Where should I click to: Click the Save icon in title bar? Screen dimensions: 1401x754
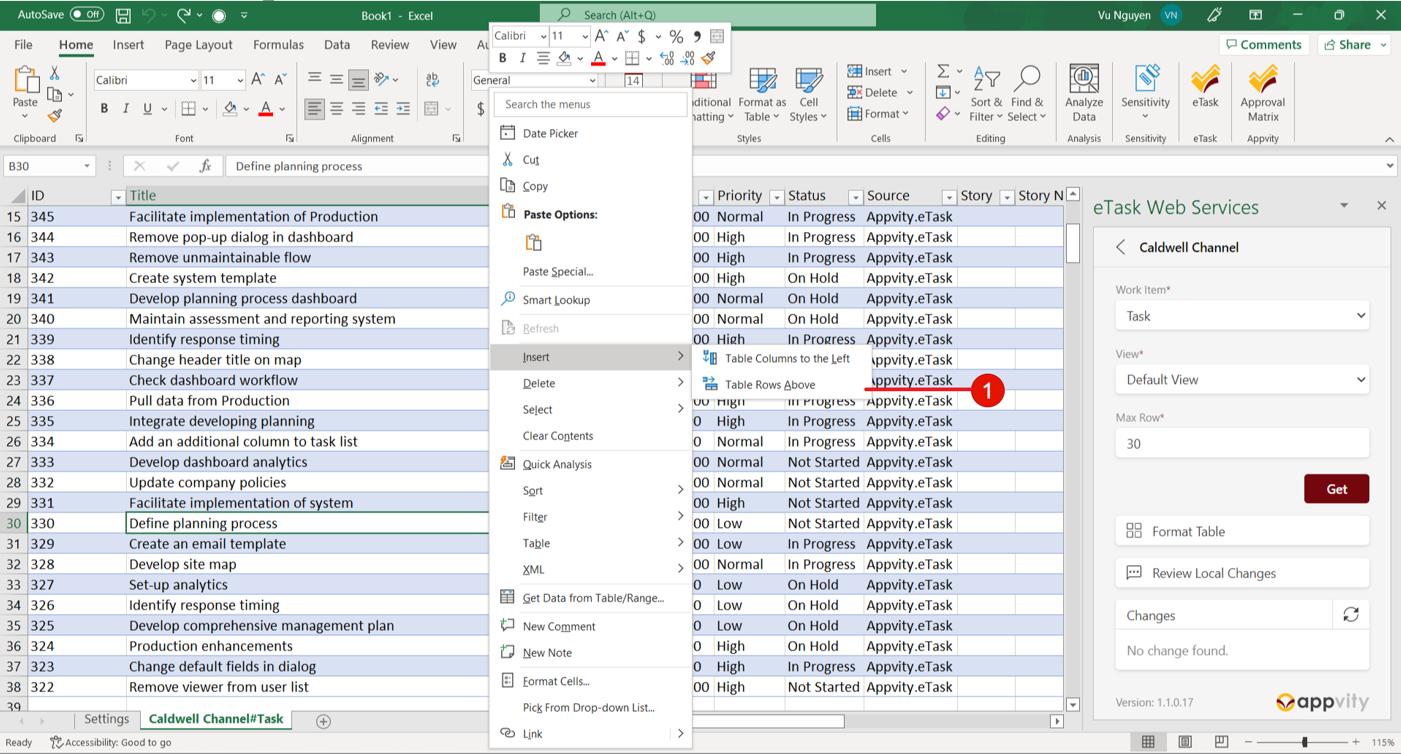[x=123, y=15]
